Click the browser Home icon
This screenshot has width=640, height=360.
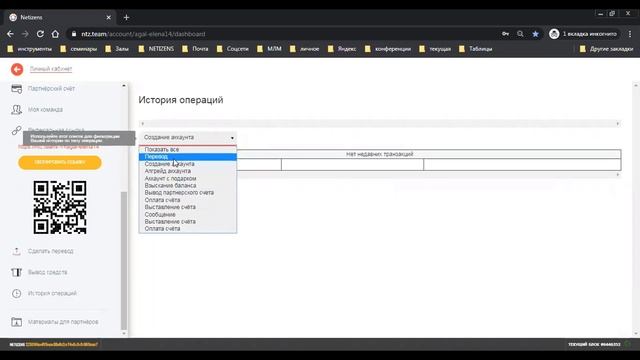[x=55, y=34]
